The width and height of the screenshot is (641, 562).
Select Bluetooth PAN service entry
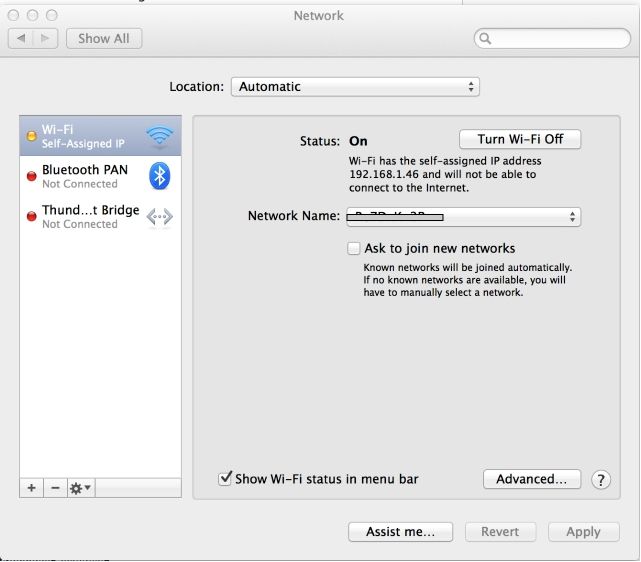[x=85, y=176]
